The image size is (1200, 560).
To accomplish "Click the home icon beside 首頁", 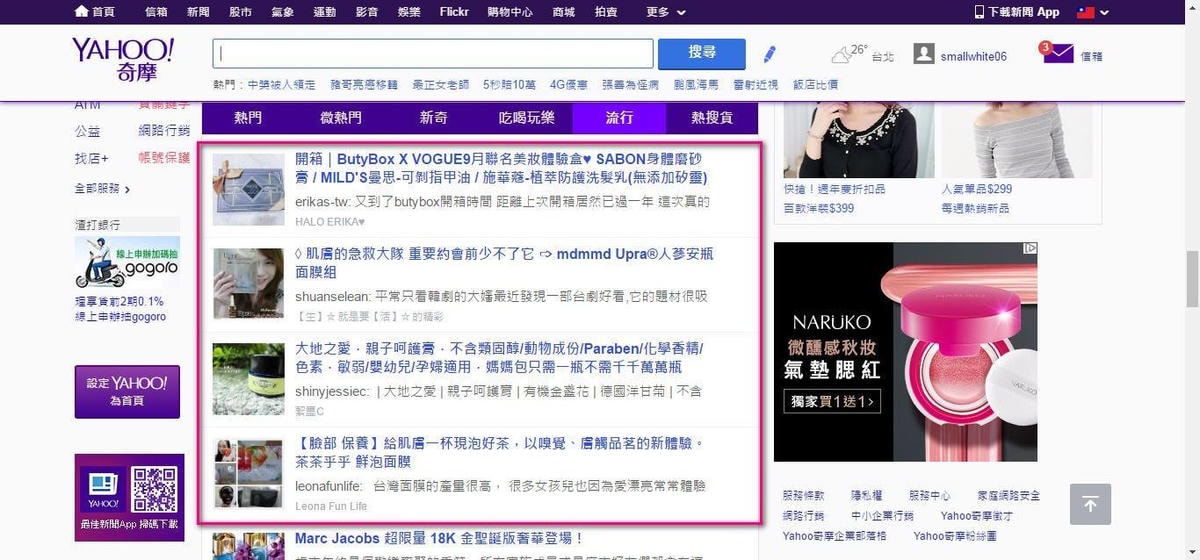I will (x=81, y=12).
